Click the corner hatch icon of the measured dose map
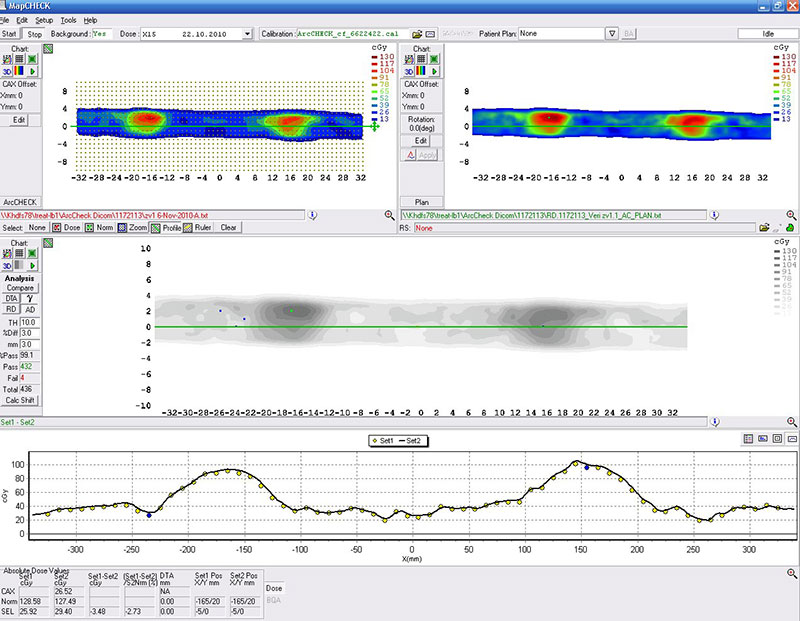The height and width of the screenshot is (621, 800). [48, 49]
